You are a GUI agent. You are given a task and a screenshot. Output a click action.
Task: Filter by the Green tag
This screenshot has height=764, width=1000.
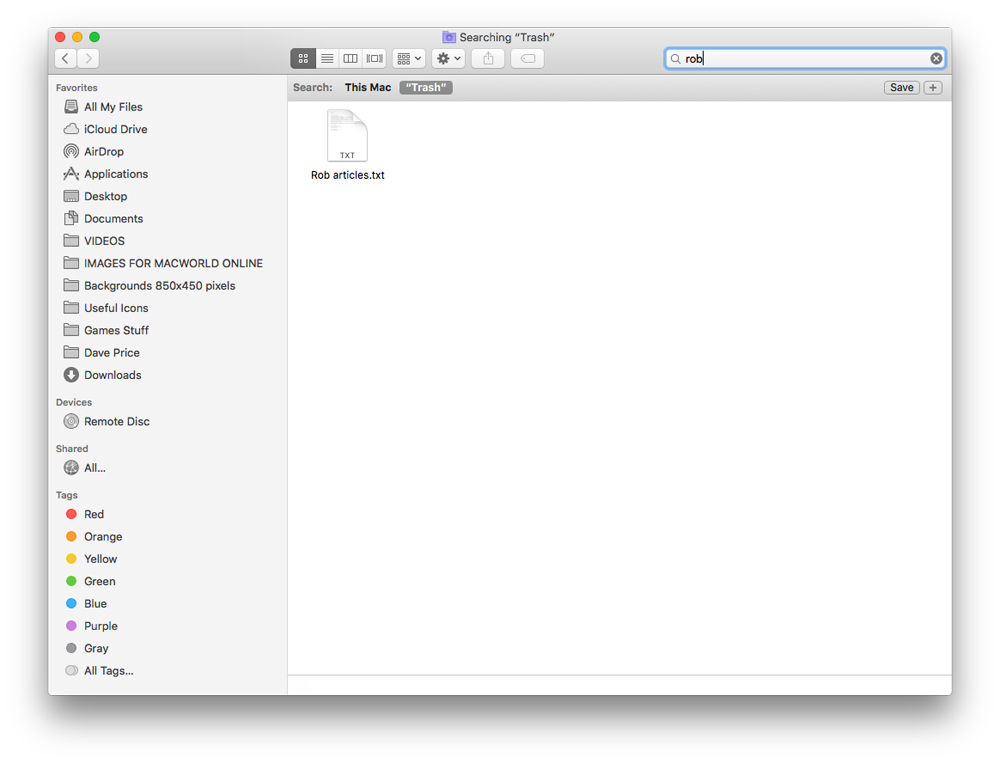(99, 582)
